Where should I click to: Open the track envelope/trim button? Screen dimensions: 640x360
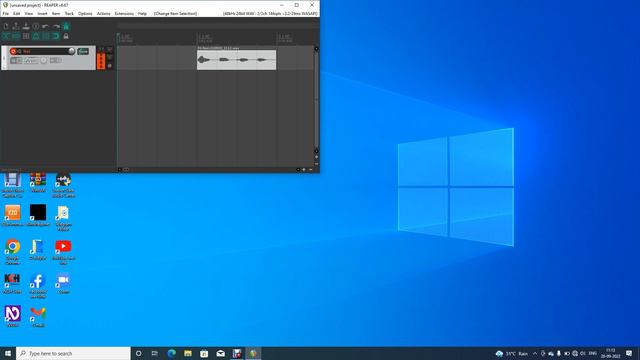(31, 60)
